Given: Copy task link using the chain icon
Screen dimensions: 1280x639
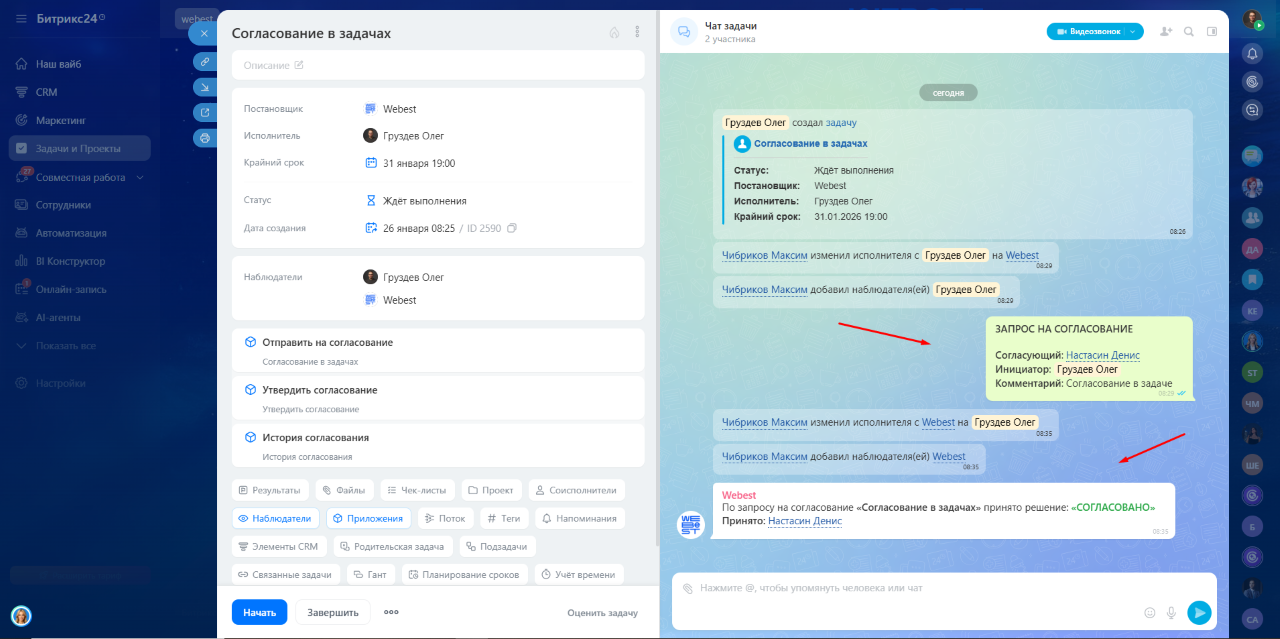Looking at the screenshot, I should click(x=205, y=61).
